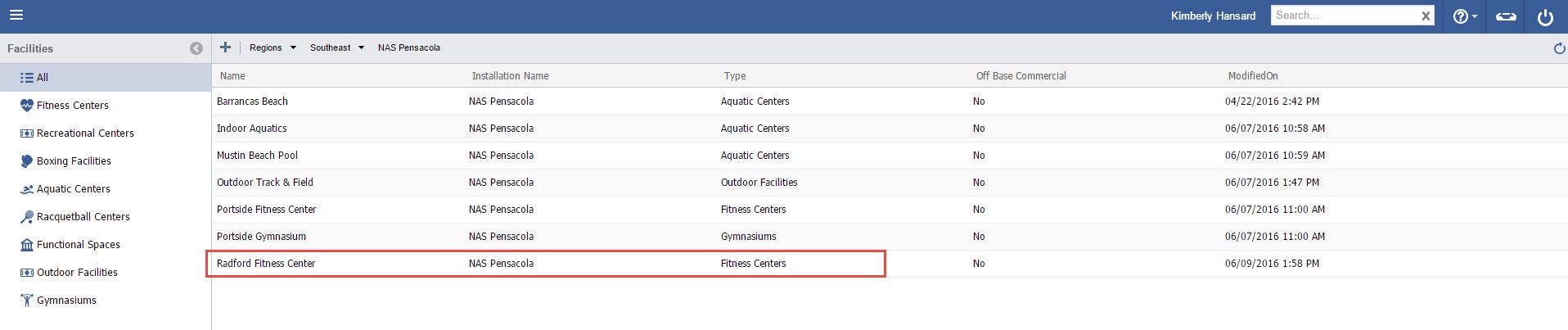The height and width of the screenshot is (330, 1568).
Task: Click the refresh list icon
Action: pyautogui.click(x=1559, y=48)
